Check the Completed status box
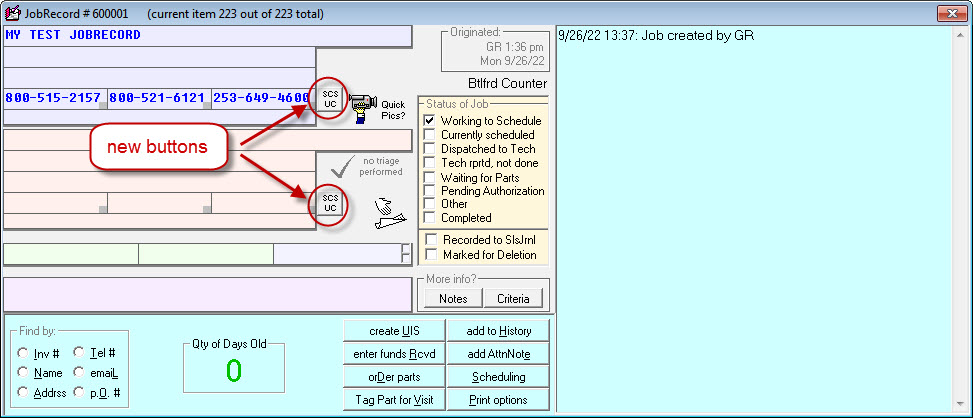 pos(429,218)
